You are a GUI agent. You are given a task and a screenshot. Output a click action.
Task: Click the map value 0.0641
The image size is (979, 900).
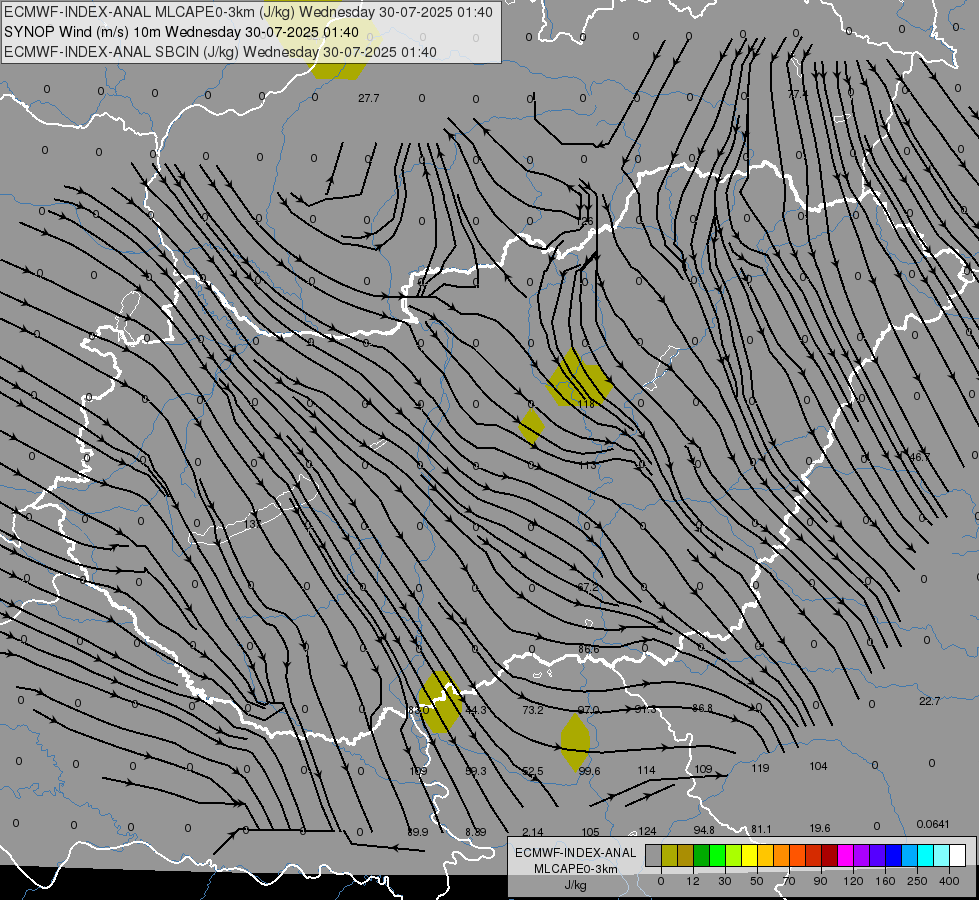[x=933, y=824]
